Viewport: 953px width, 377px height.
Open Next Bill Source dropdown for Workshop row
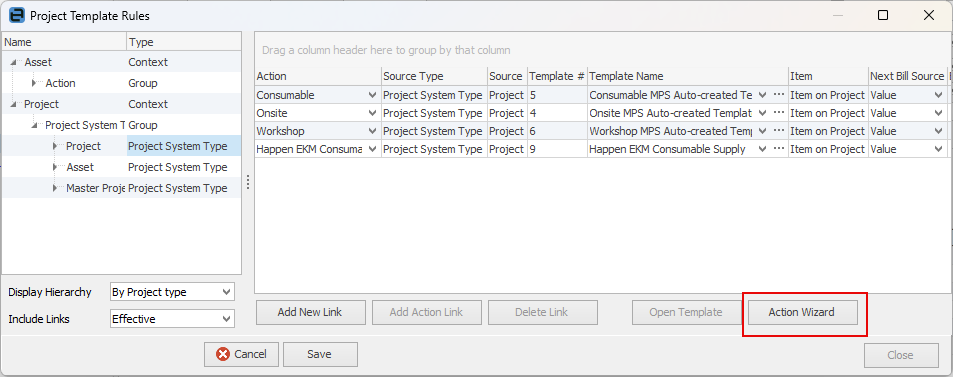click(x=938, y=131)
